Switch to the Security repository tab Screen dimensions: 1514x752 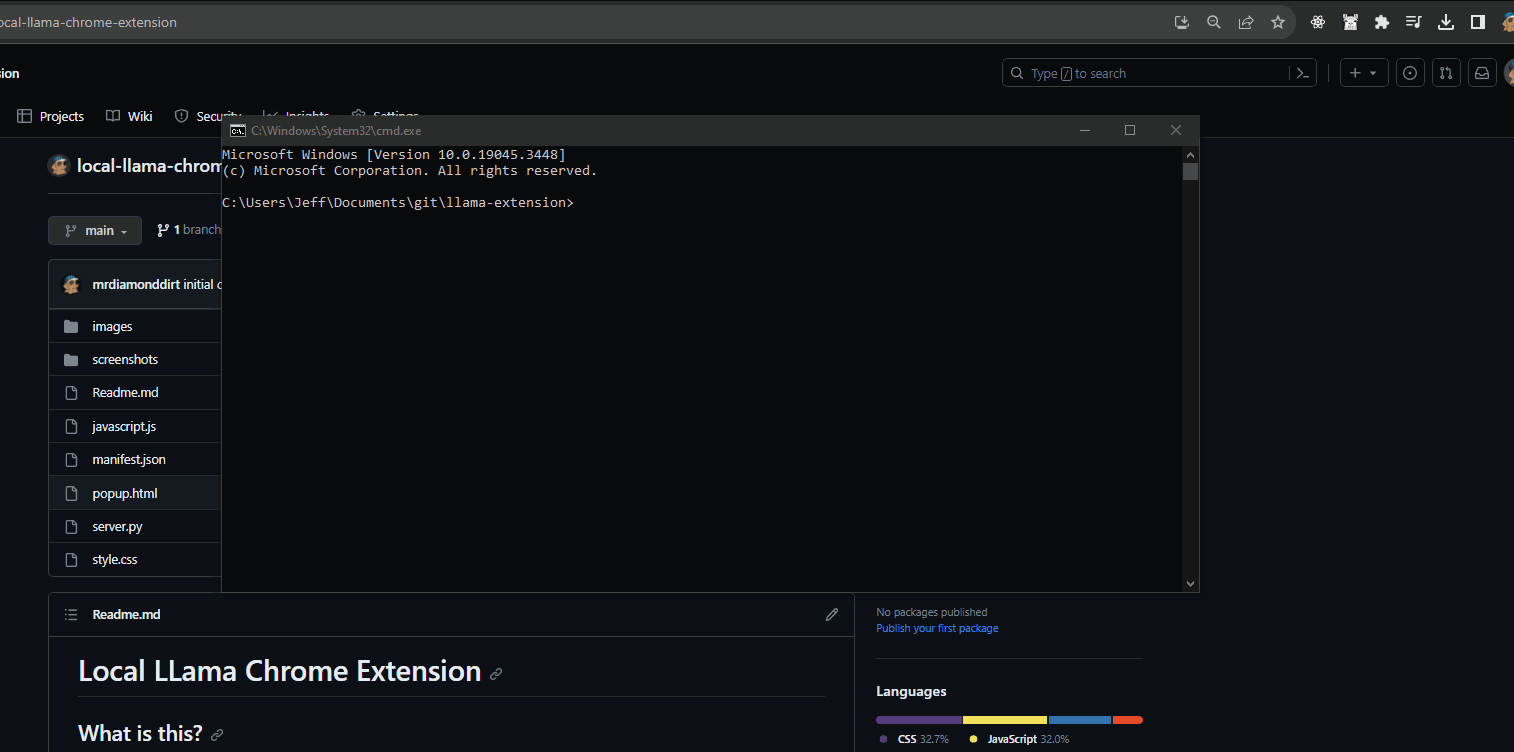207,116
